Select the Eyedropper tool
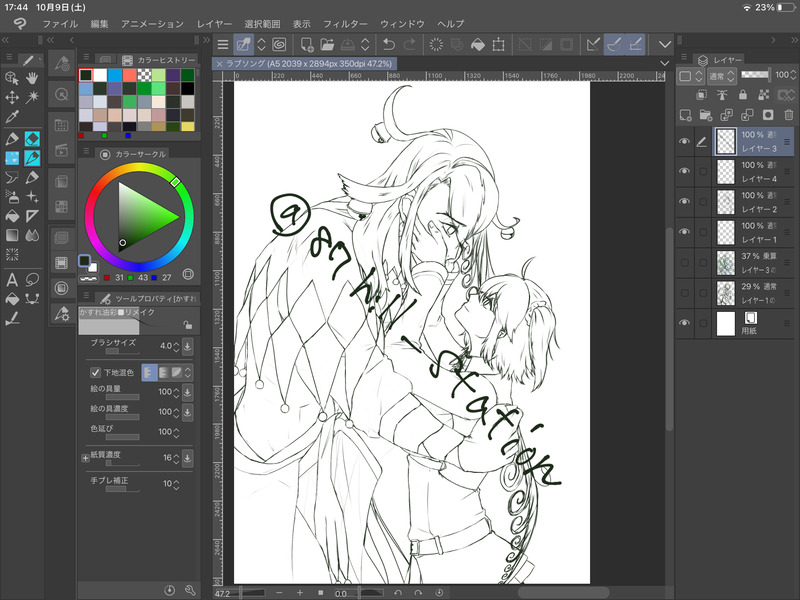Screen dimensions: 800x600 pos(12,117)
